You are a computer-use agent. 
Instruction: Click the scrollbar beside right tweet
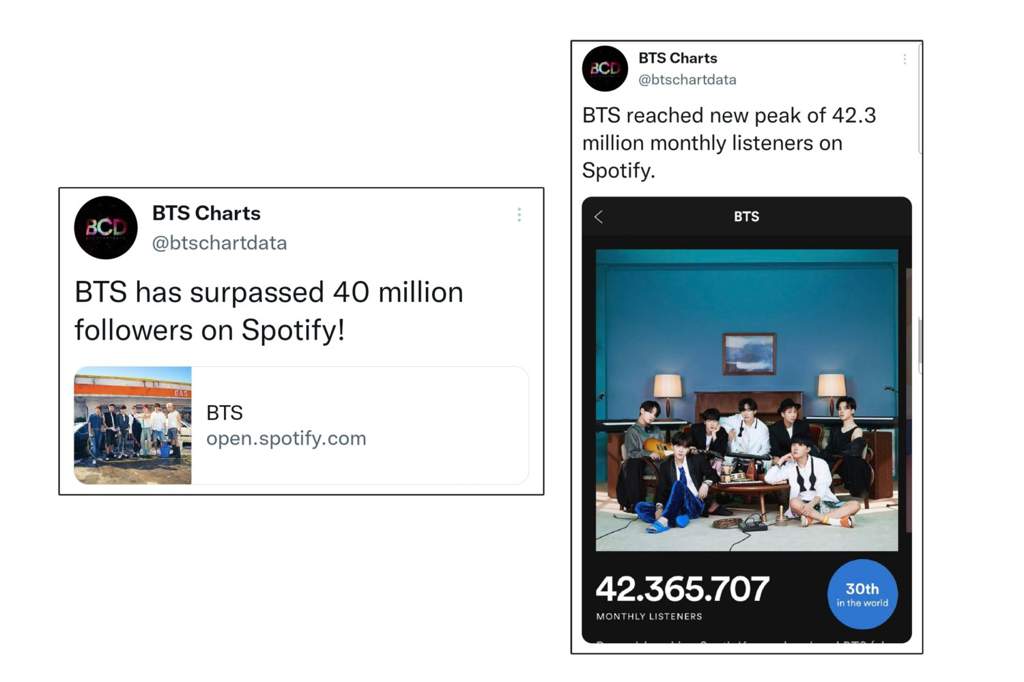coord(920,98)
